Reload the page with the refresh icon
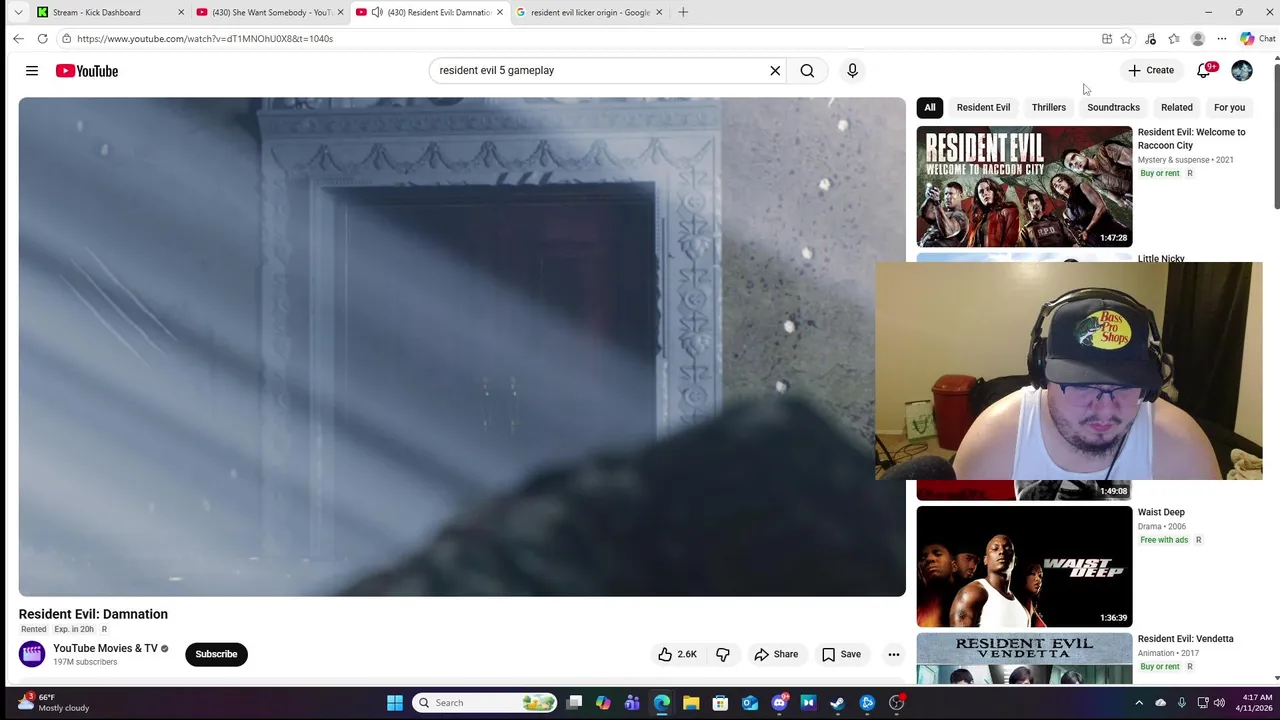 pyautogui.click(x=43, y=39)
